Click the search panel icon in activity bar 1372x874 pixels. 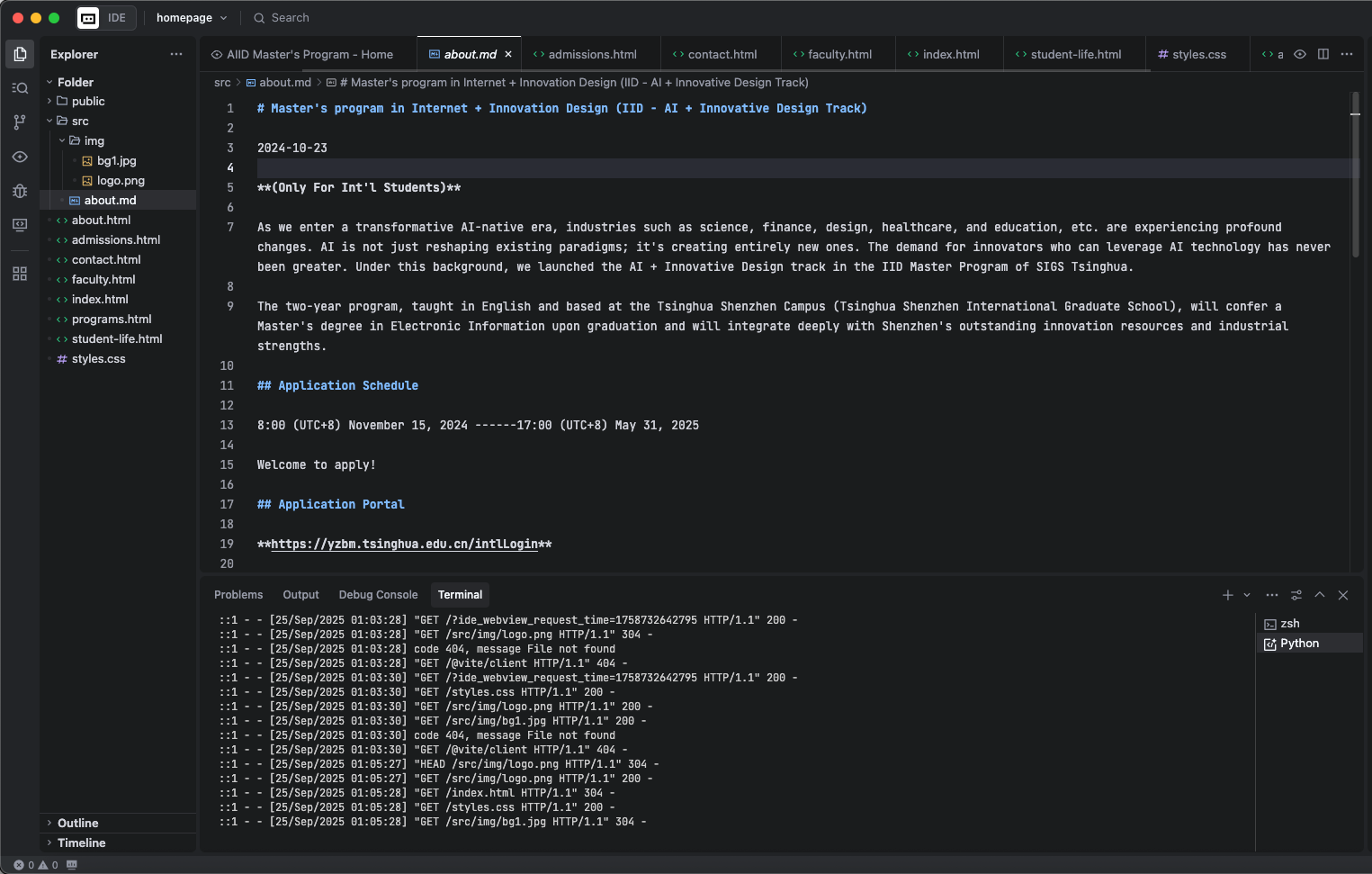(20, 88)
